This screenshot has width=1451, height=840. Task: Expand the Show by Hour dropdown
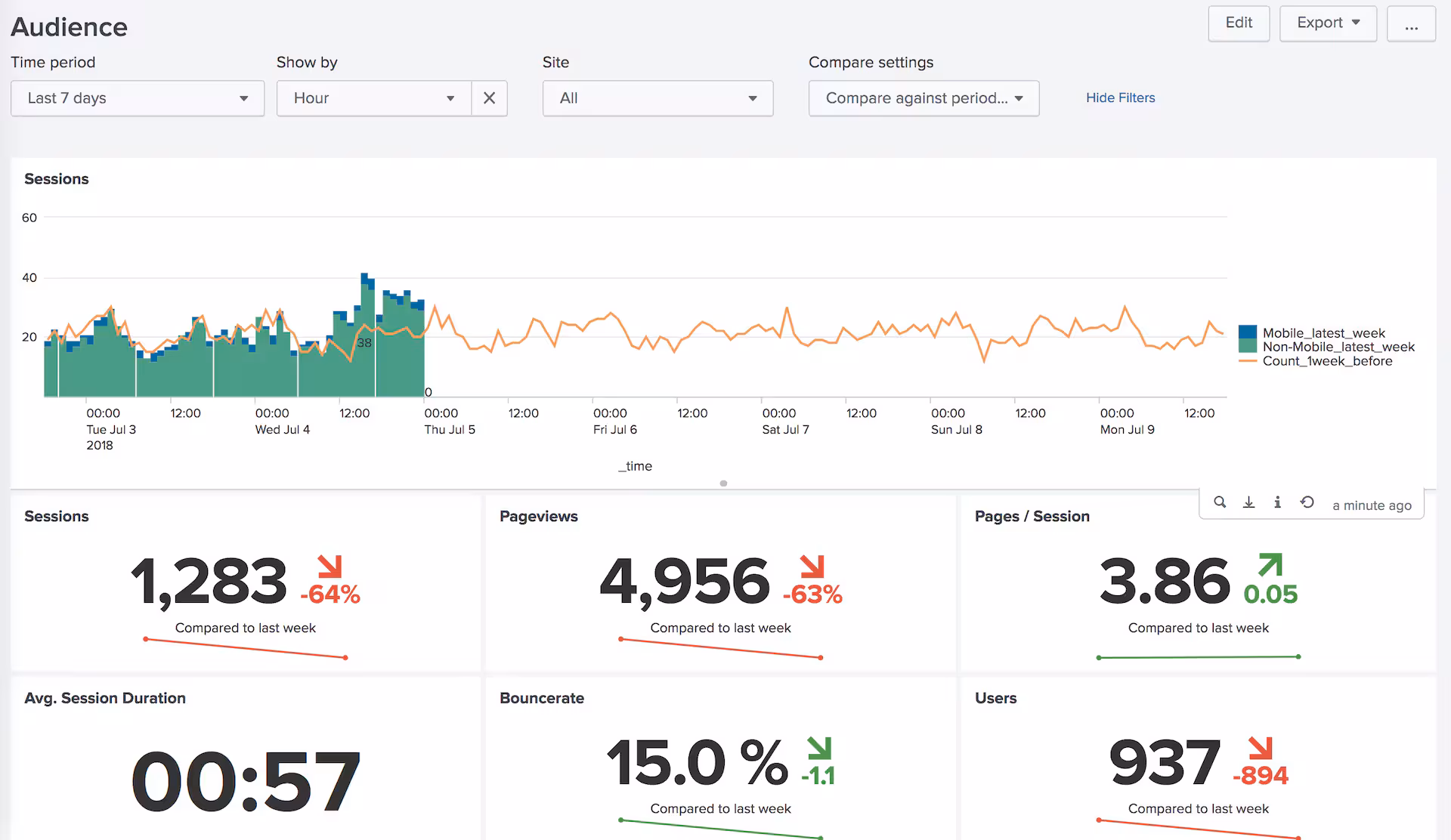[374, 98]
